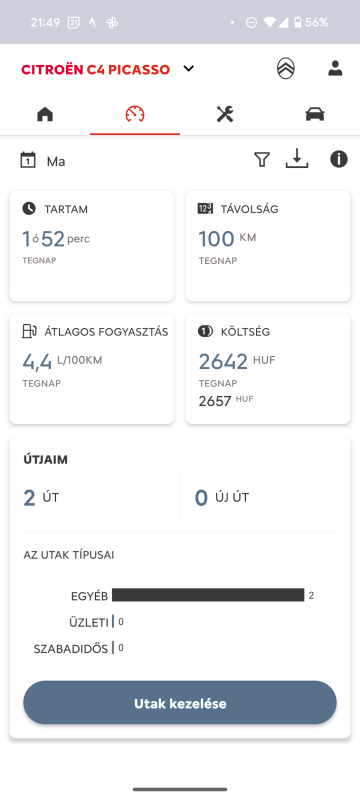Download trip data via download icon
This screenshot has height=800, width=360.
tap(297, 159)
